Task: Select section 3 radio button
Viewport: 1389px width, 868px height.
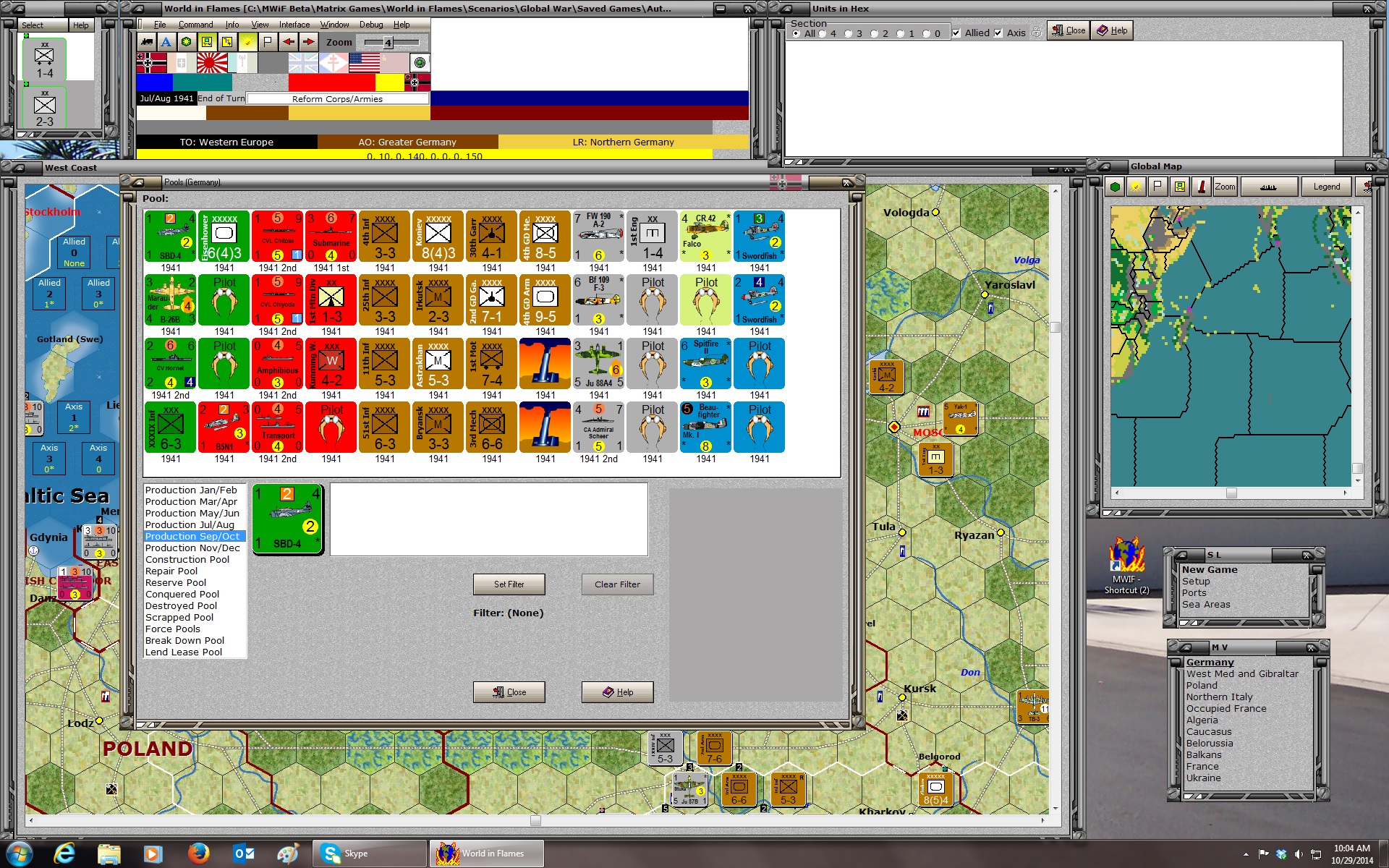Action: pos(849,34)
